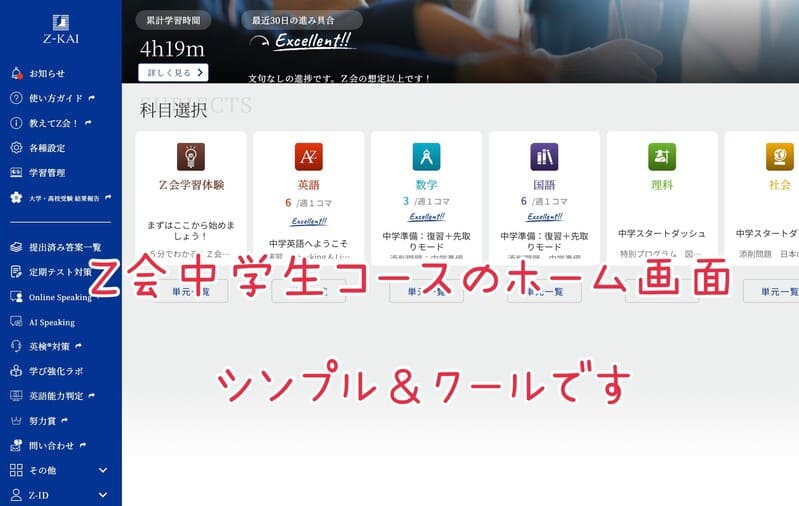Open 学習管理 menu item
Viewport: 799px width, 506px height.
(x=47, y=173)
